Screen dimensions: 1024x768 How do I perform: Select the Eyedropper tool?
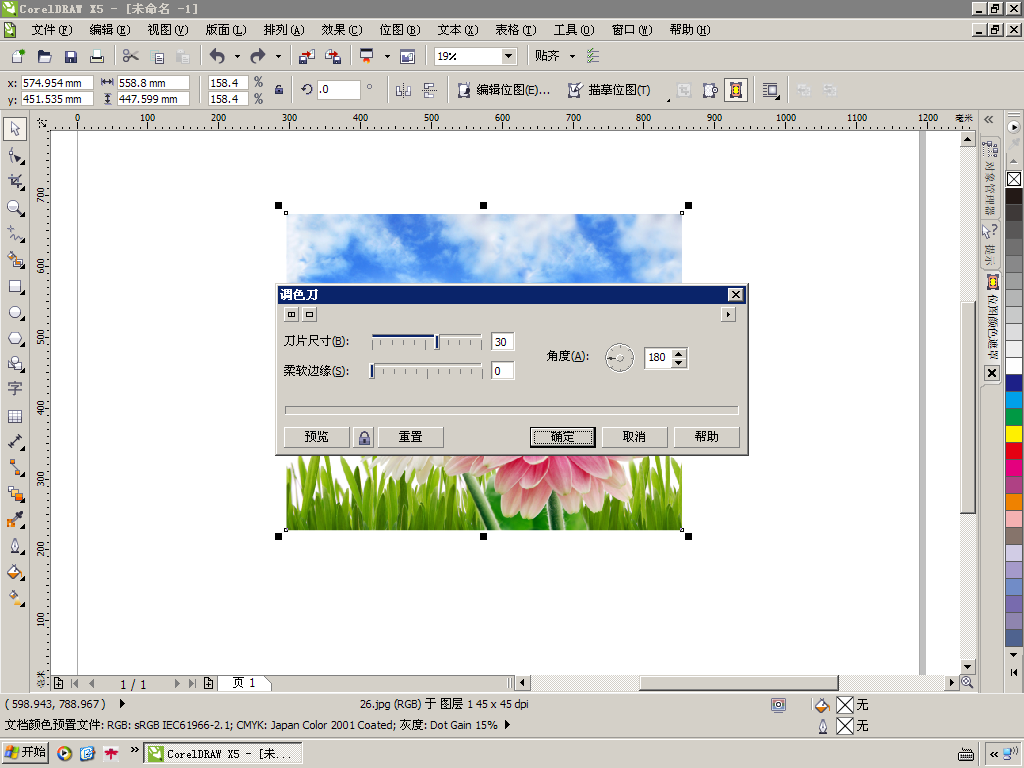click(x=15, y=520)
